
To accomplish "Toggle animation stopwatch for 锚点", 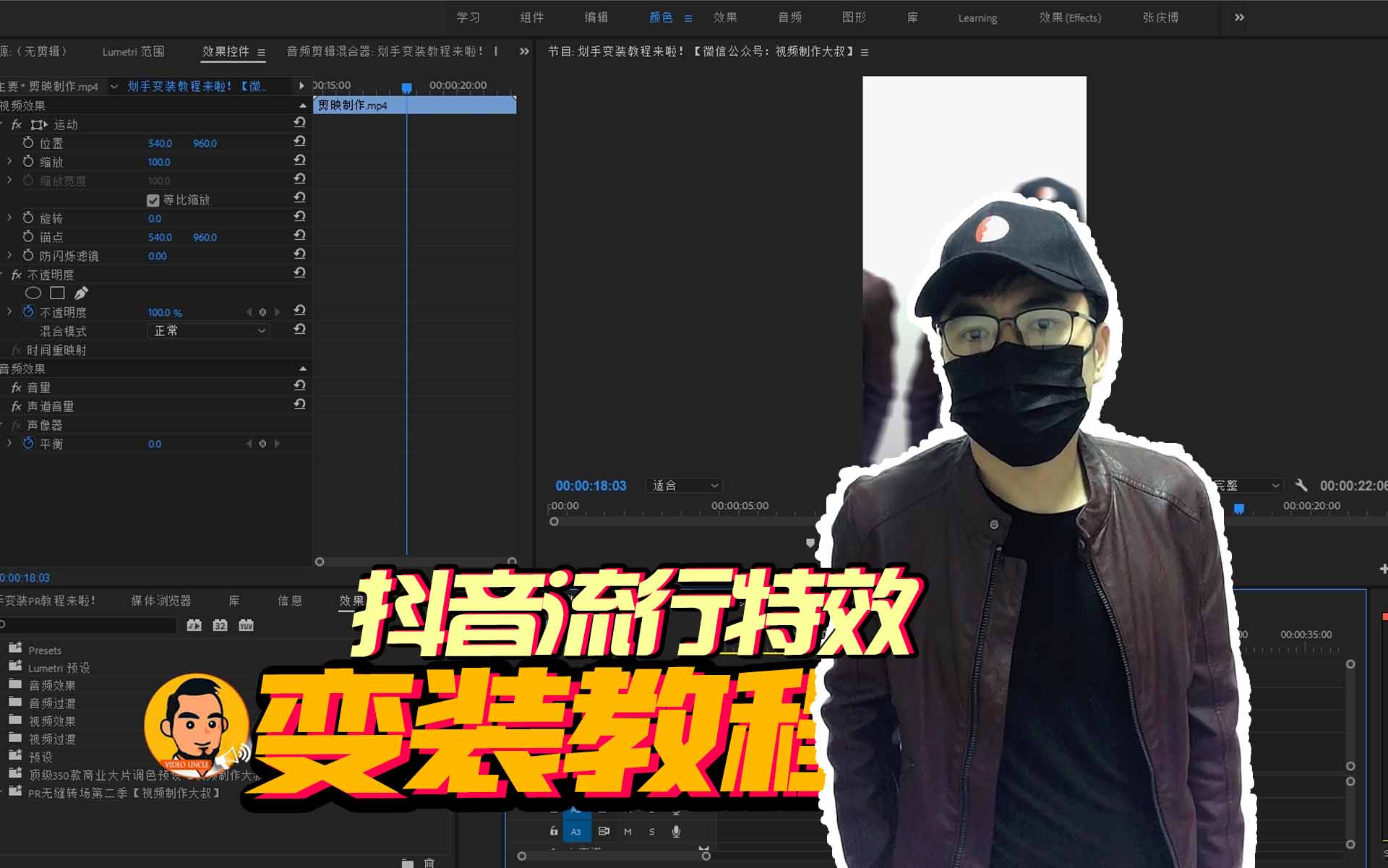I will 28,236.
